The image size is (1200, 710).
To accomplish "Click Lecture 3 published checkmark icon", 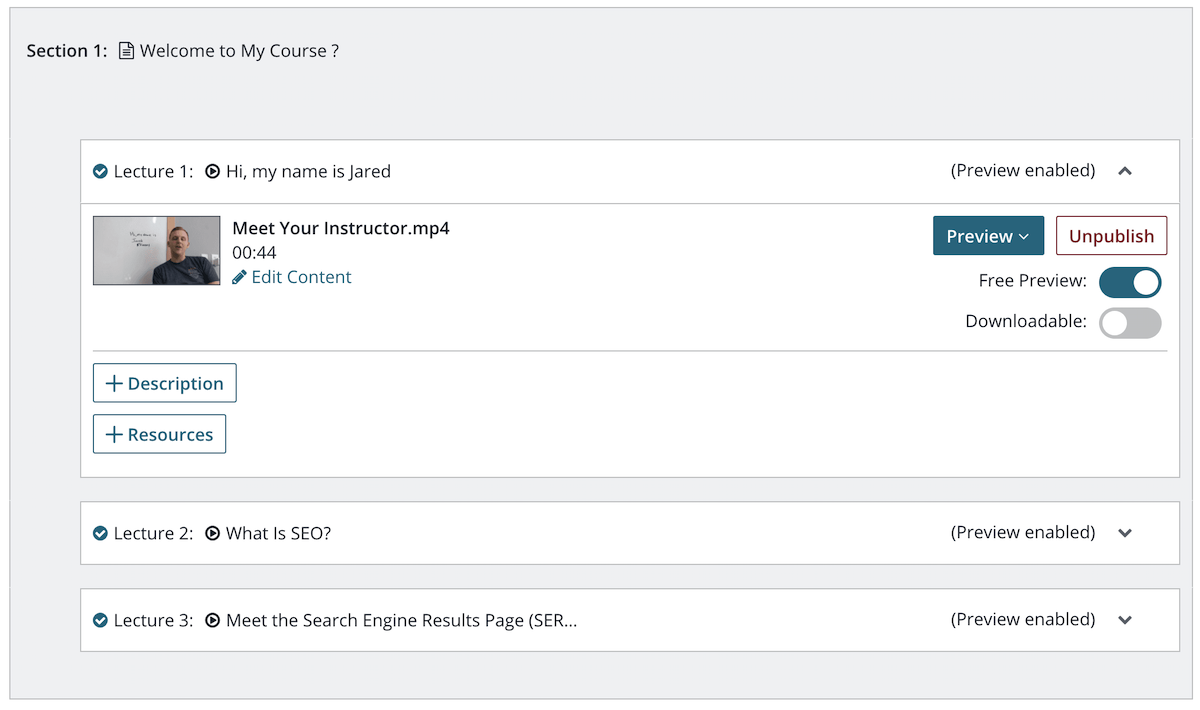I will [100, 621].
